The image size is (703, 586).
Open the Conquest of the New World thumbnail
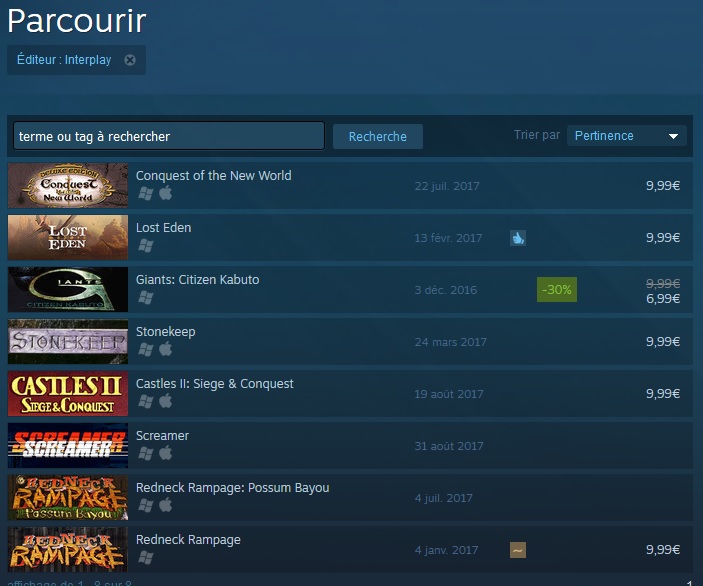(x=68, y=186)
